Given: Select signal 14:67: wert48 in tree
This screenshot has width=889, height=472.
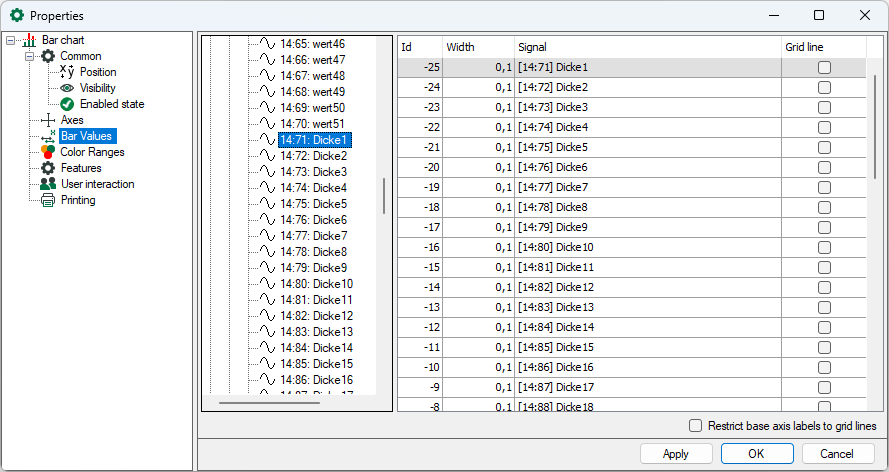Looking at the screenshot, I should [312, 75].
